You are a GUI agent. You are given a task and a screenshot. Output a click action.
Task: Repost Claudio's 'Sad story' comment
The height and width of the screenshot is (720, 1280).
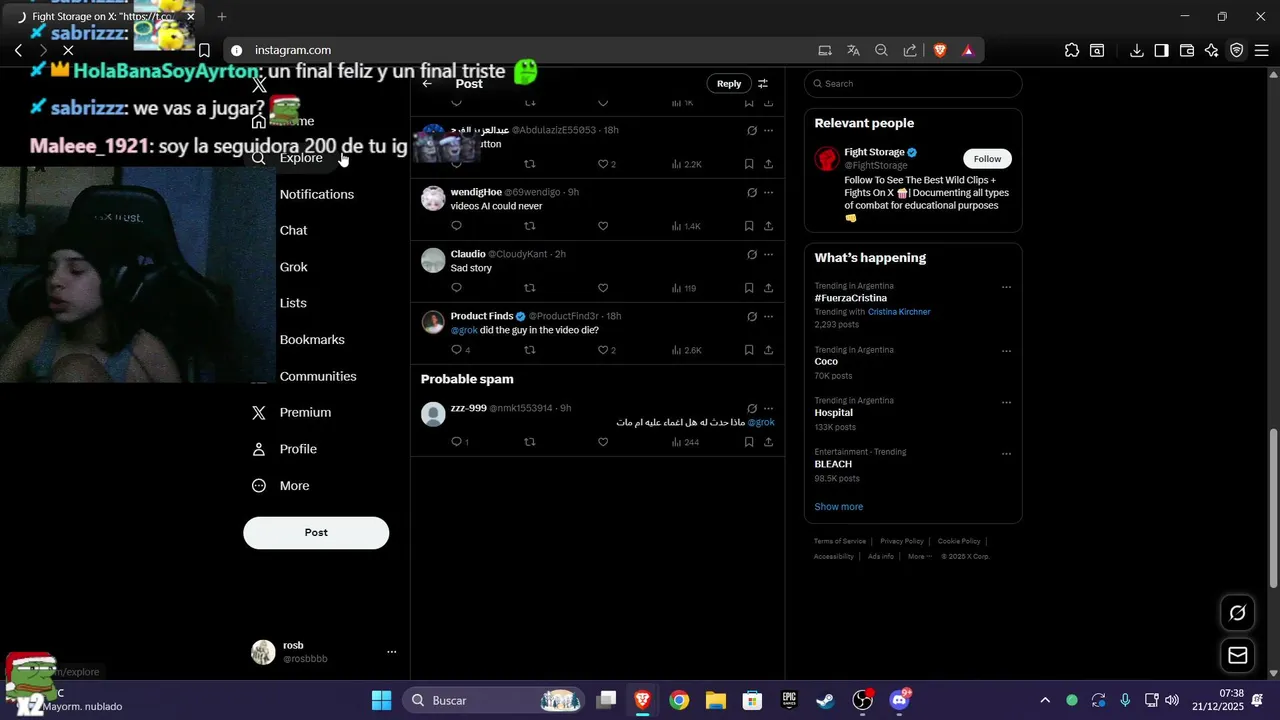[x=530, y=288]
